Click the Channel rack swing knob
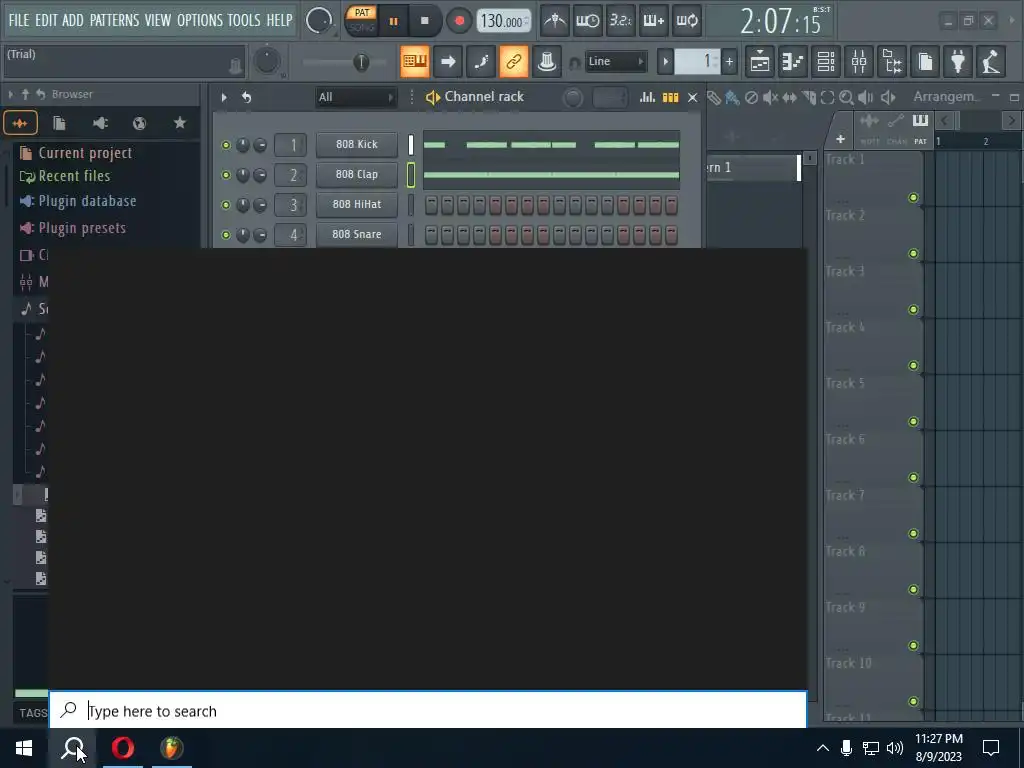The image size is (1024, 768). 573,98
